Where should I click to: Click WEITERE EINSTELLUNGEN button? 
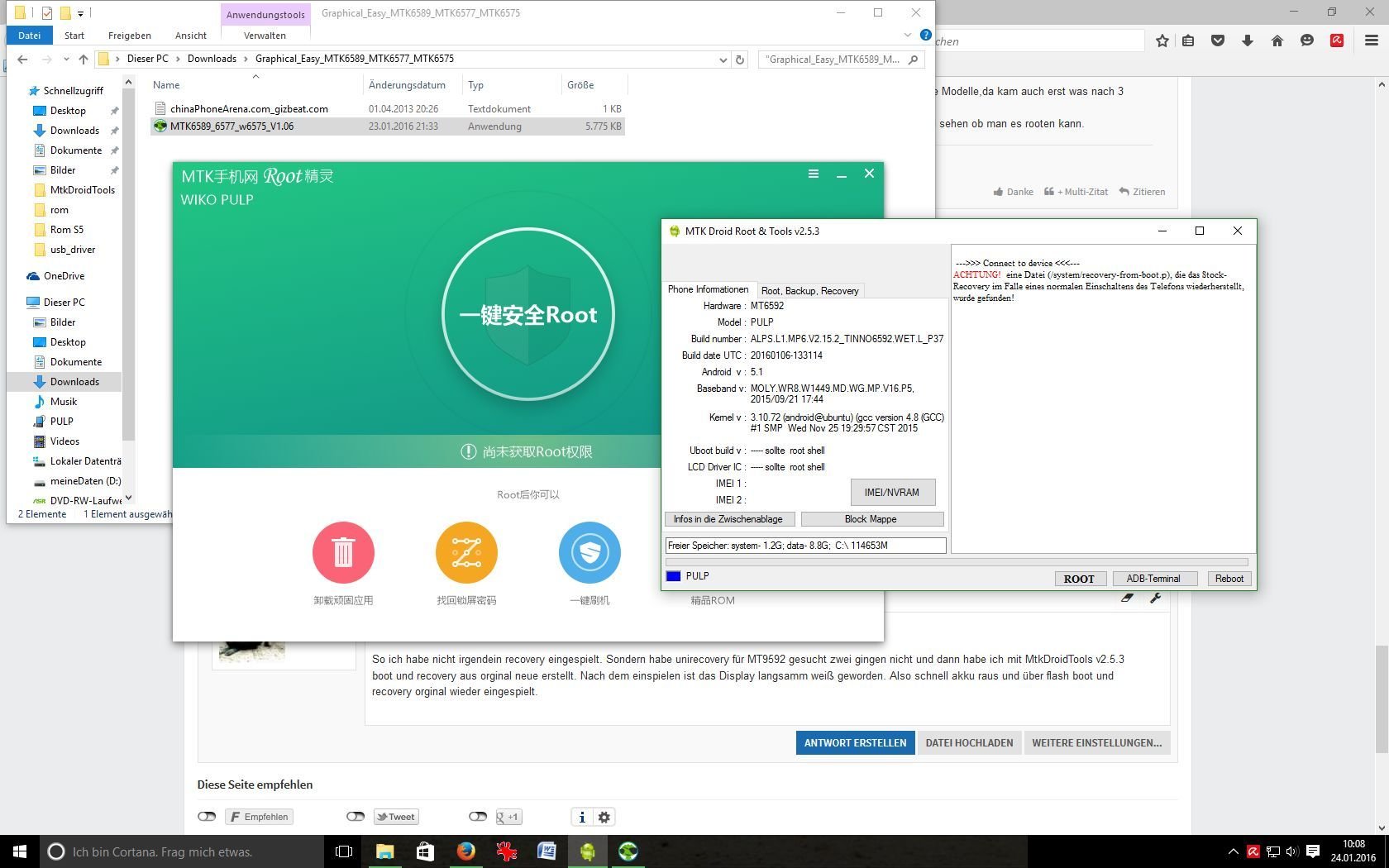click(1096, 742)
